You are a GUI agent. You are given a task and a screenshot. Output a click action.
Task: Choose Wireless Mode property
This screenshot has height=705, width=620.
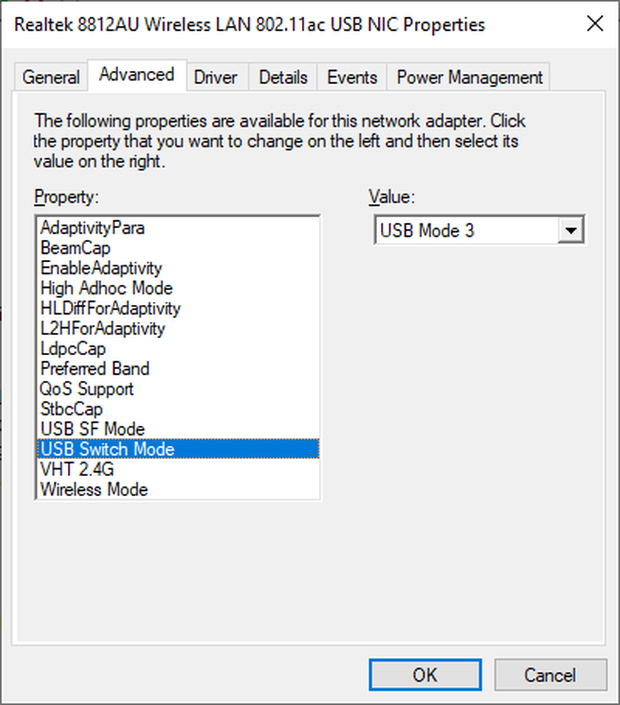[x=178, y=490]
